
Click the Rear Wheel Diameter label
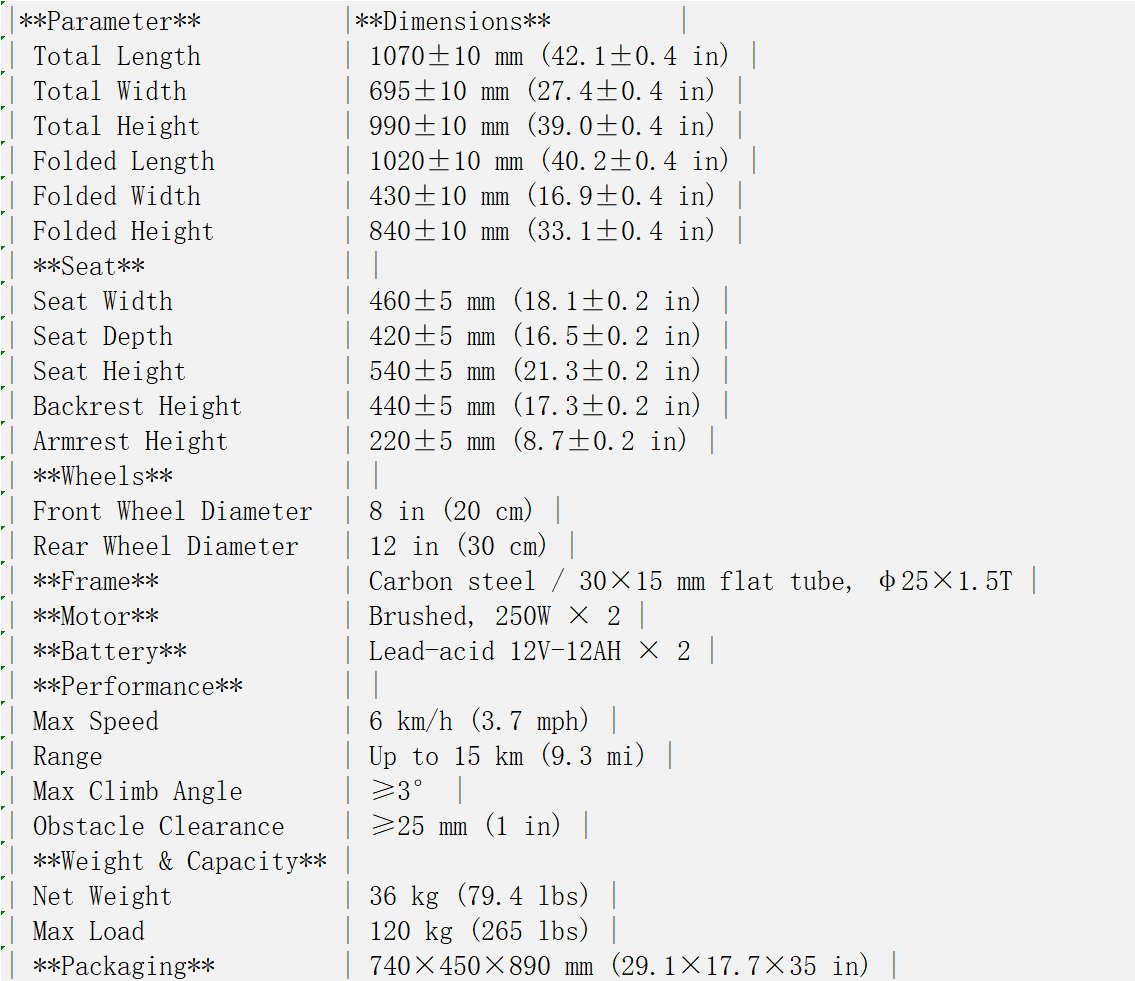tap(166, 547)
